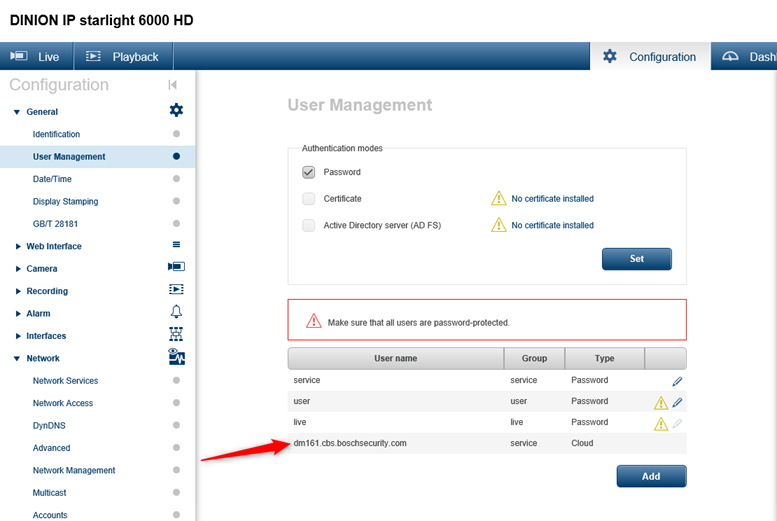This screenshot has width=777, height=521.
Task: Click the Live camera icon
Action: pos(19,56)
